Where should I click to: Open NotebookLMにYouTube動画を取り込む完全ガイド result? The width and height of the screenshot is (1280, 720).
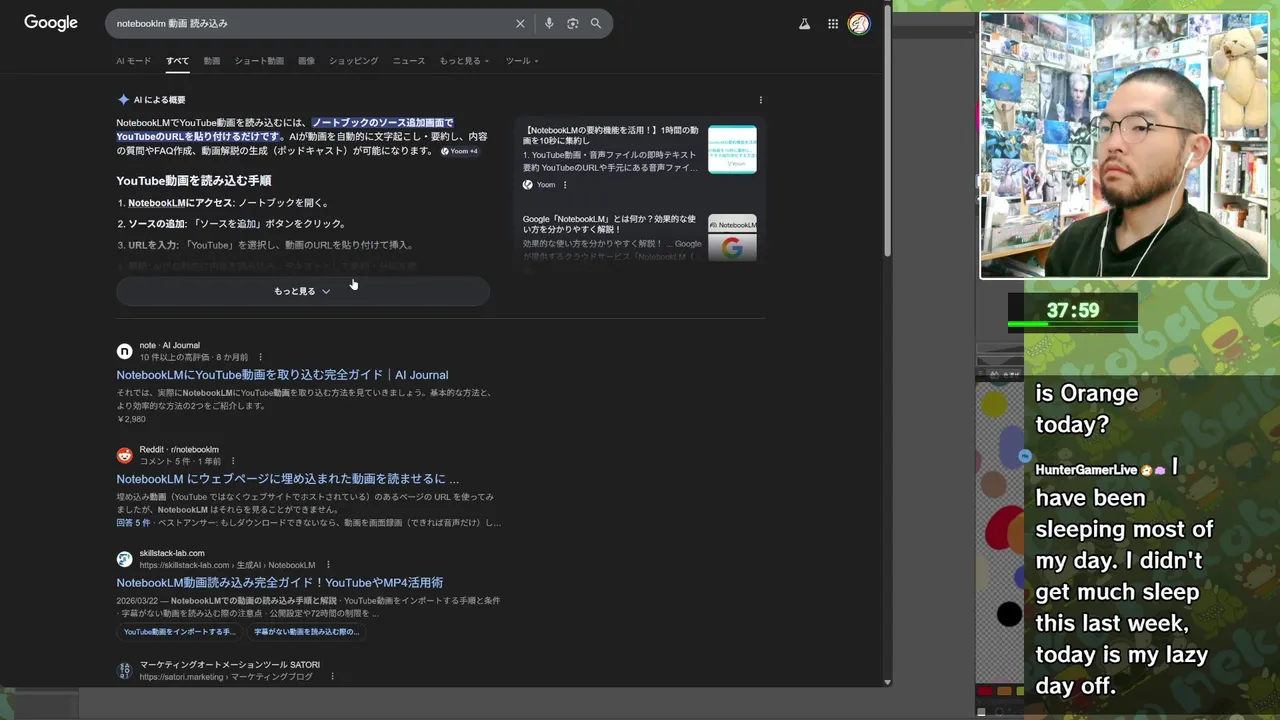click(282, 375)
